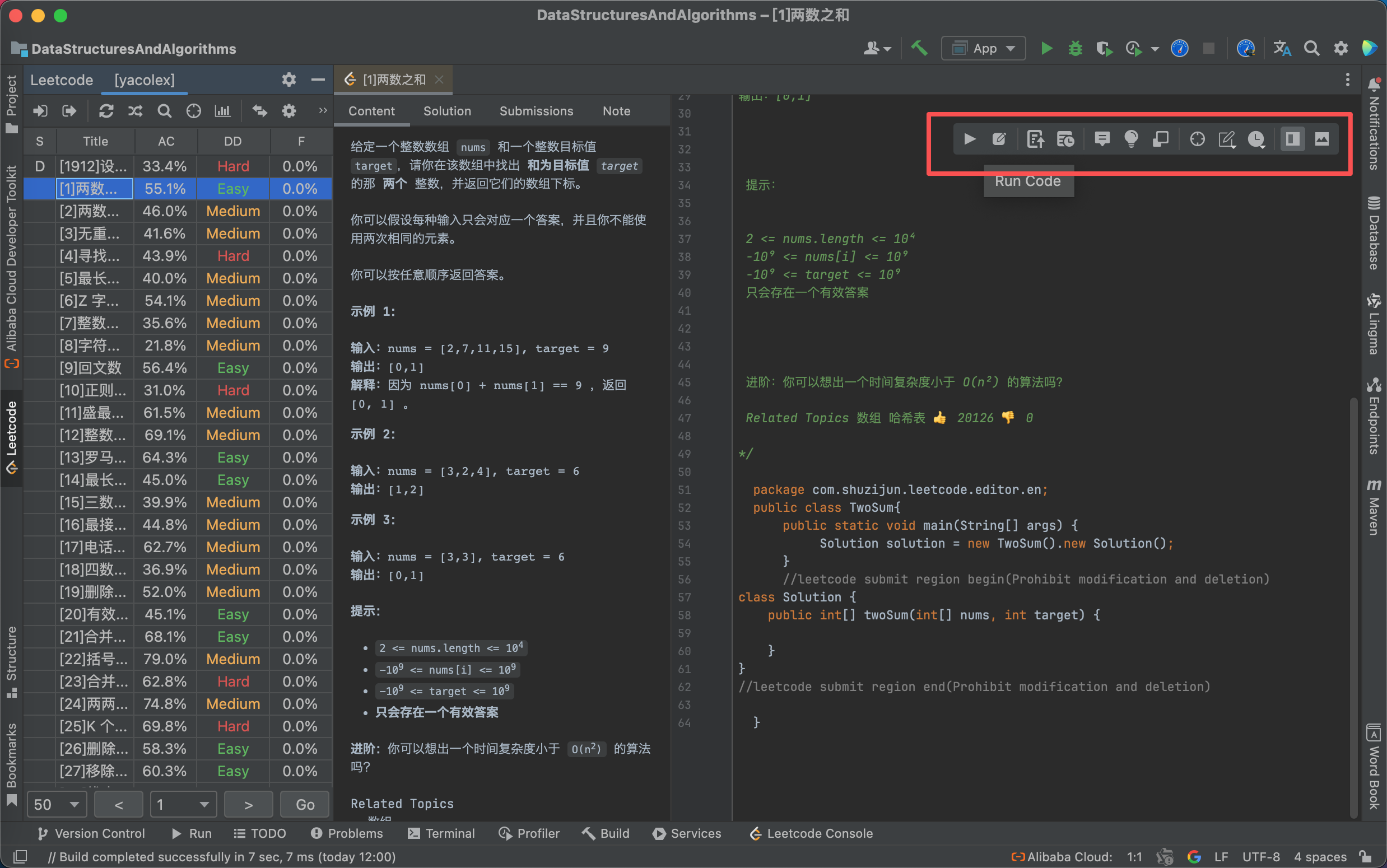Screen dimensions: 1387x868
Task: Select question [15]三数... in list
Action: point(178,502)
